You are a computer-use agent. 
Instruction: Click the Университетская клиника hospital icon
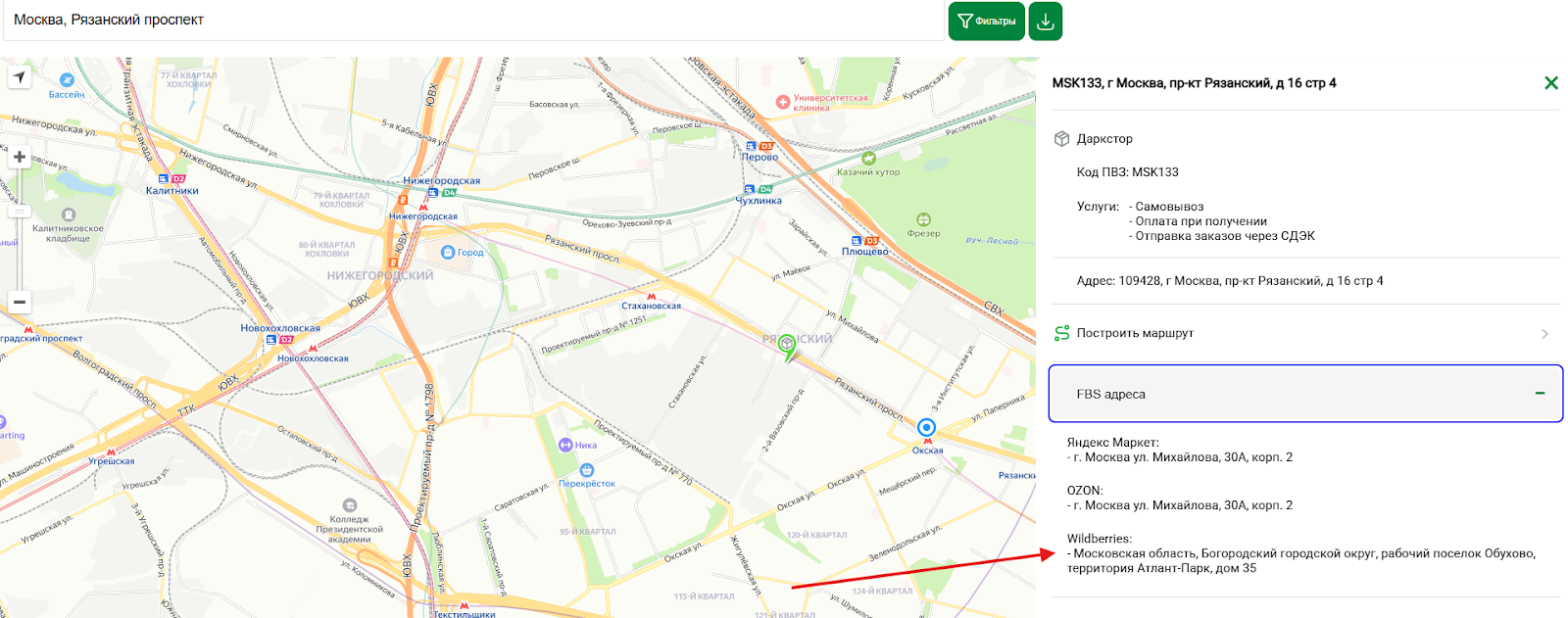pos(783,102)
